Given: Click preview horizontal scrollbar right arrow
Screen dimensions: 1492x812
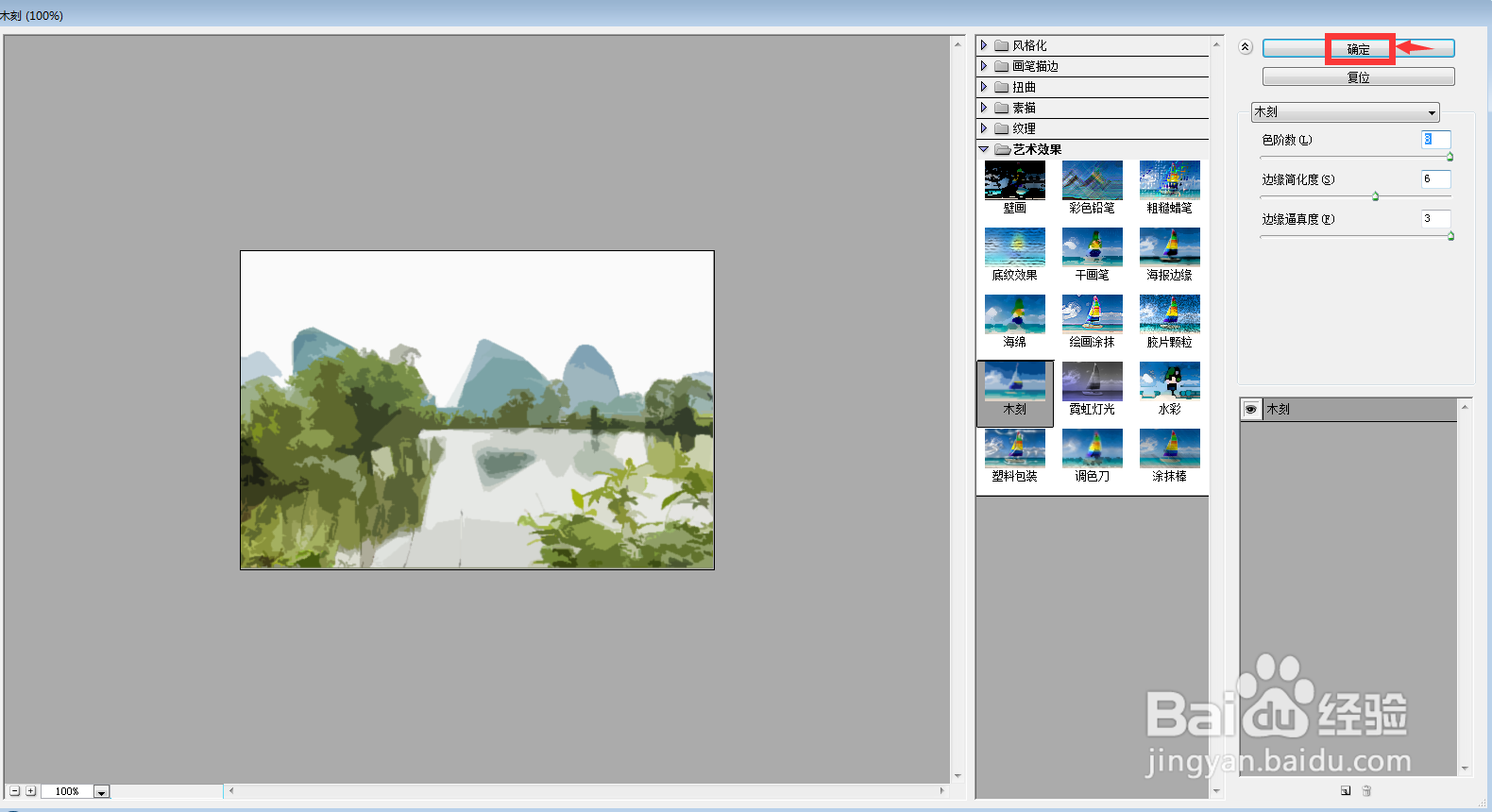Looking at the screenshot, I should pyautogui.click(x=941, y=791).
